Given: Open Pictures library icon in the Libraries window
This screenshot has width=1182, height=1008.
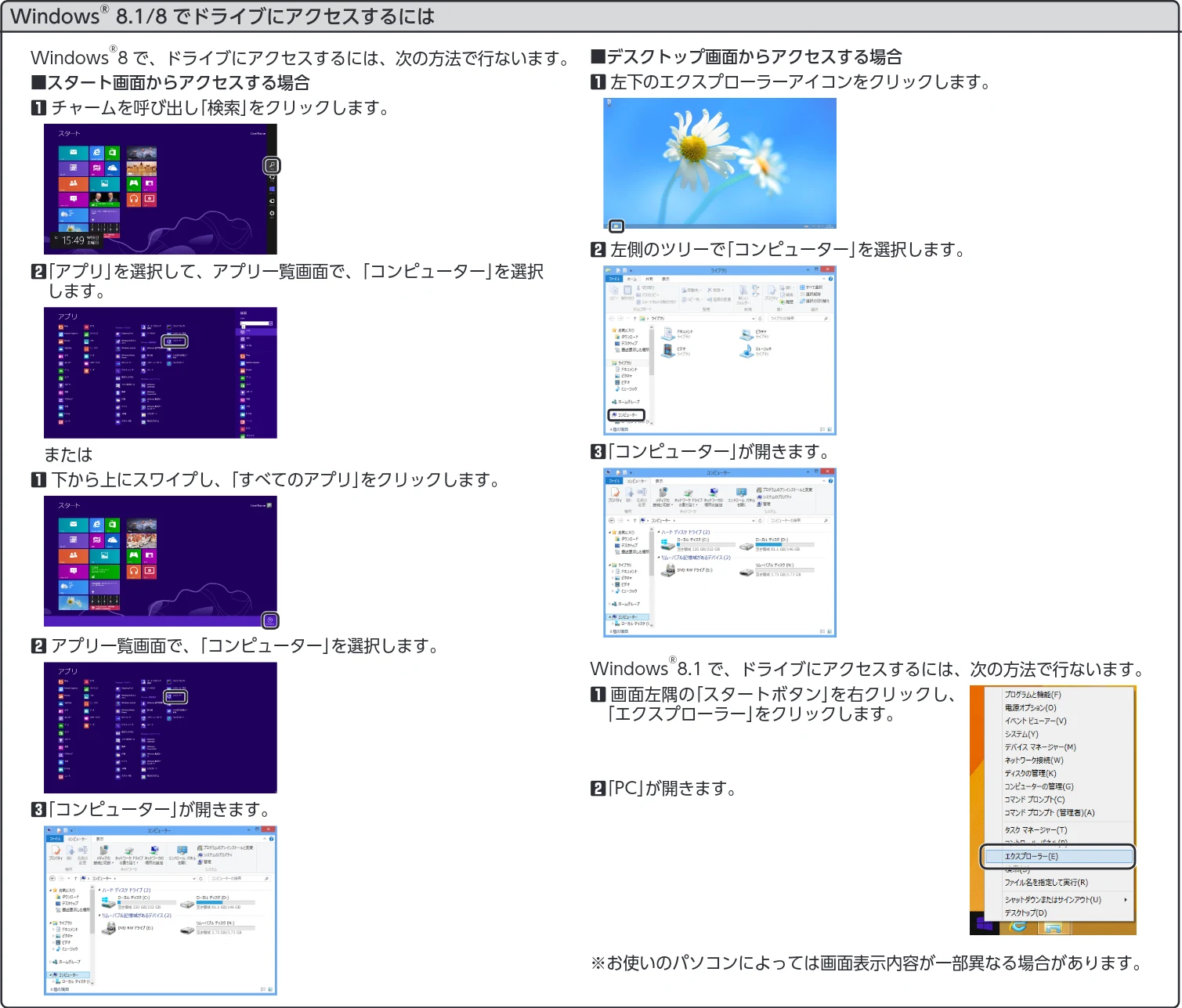Looking at the screenshot, I should [746, 334].
